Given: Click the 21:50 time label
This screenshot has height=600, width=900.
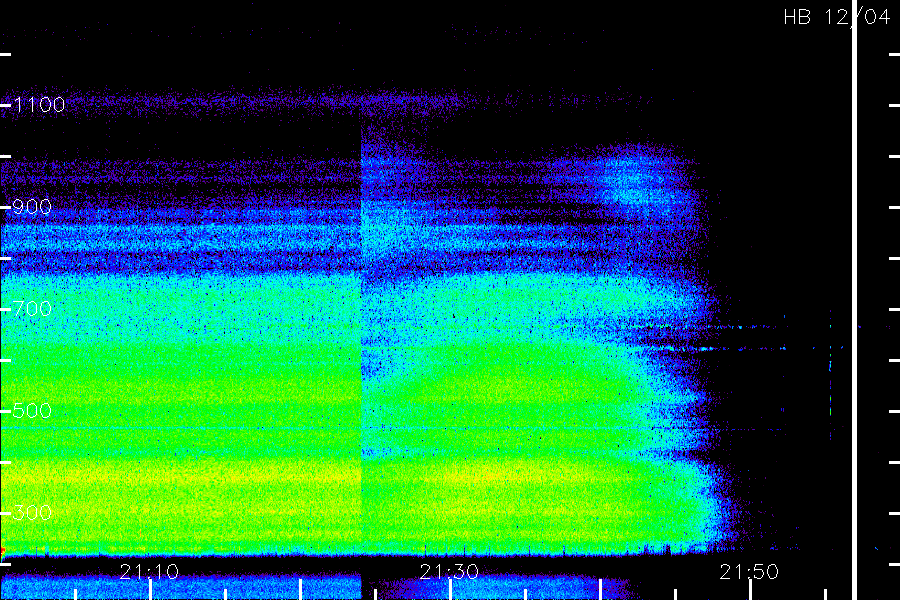Looking at the screenshot, I should pyautogui.click(x=749, y=571).
